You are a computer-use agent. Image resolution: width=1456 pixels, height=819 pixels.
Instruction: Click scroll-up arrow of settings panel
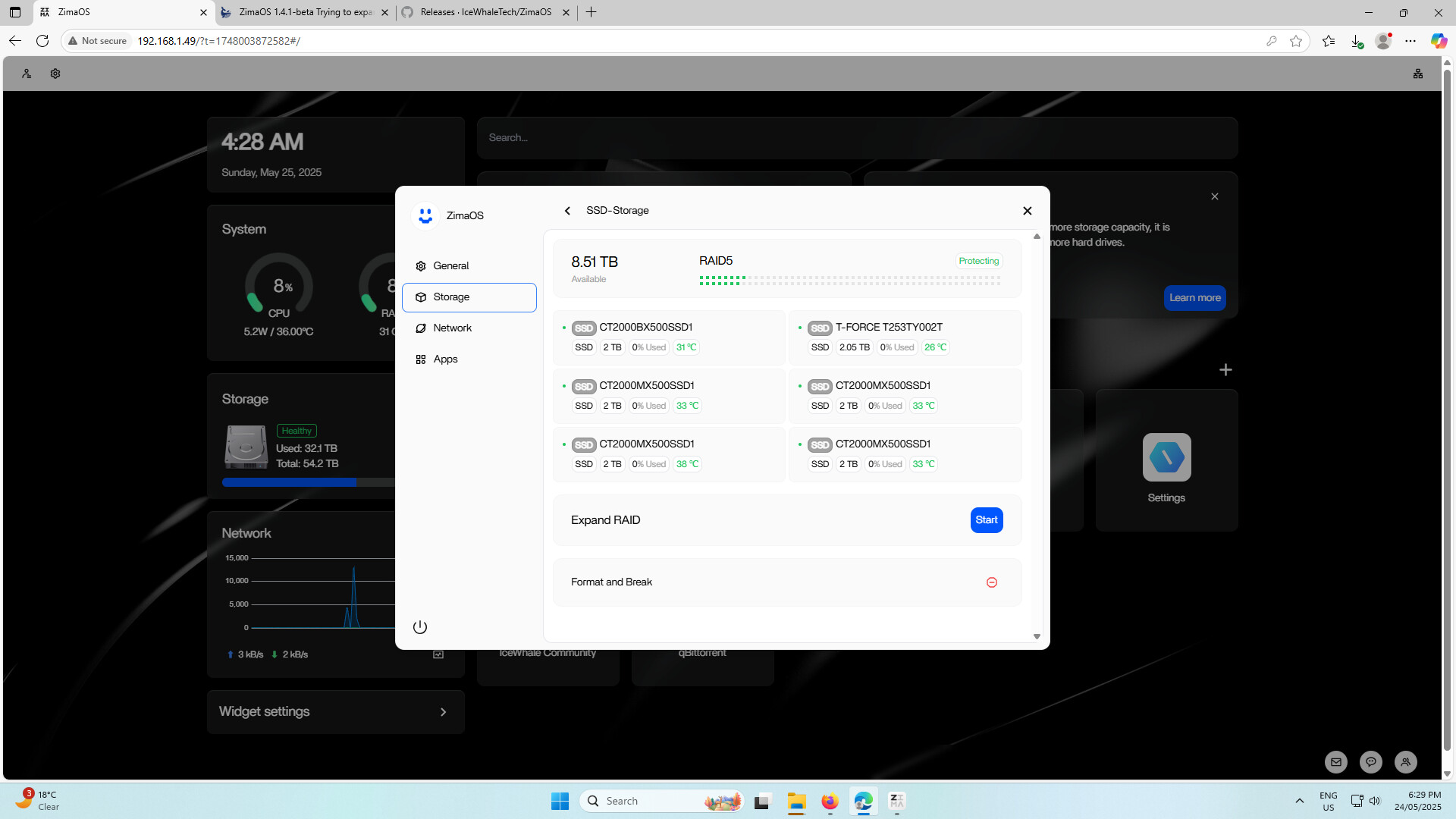point(1037,237)
